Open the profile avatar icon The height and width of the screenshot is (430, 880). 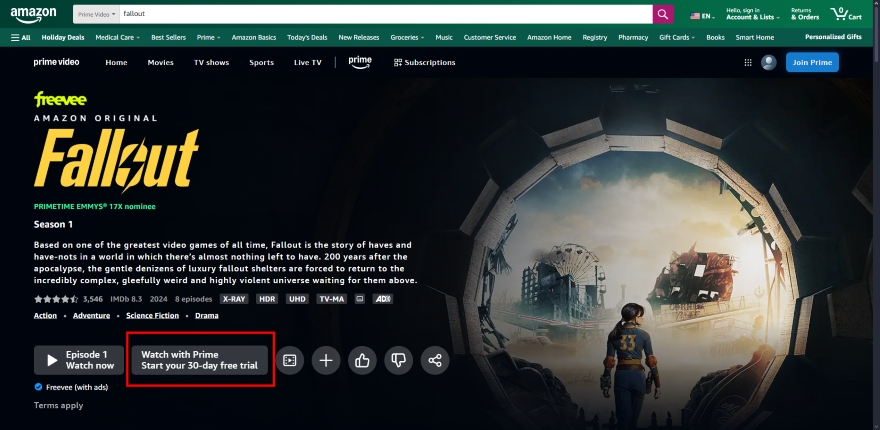768,62
